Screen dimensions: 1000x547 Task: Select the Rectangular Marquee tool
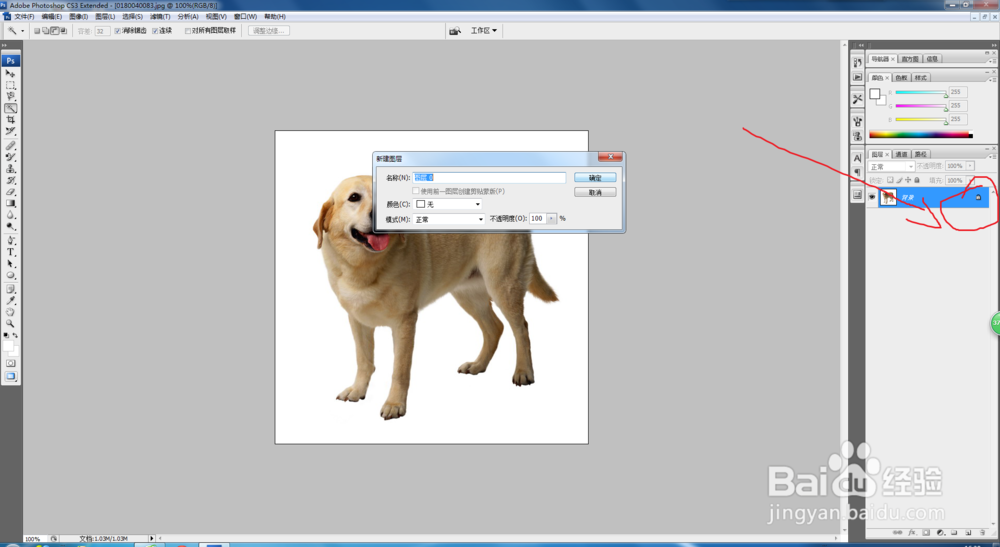(11, 86)
